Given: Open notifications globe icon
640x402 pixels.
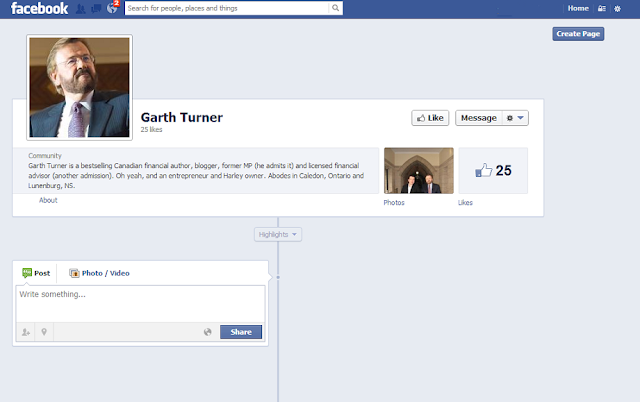Looking at the screenshot, I should 111,8.
